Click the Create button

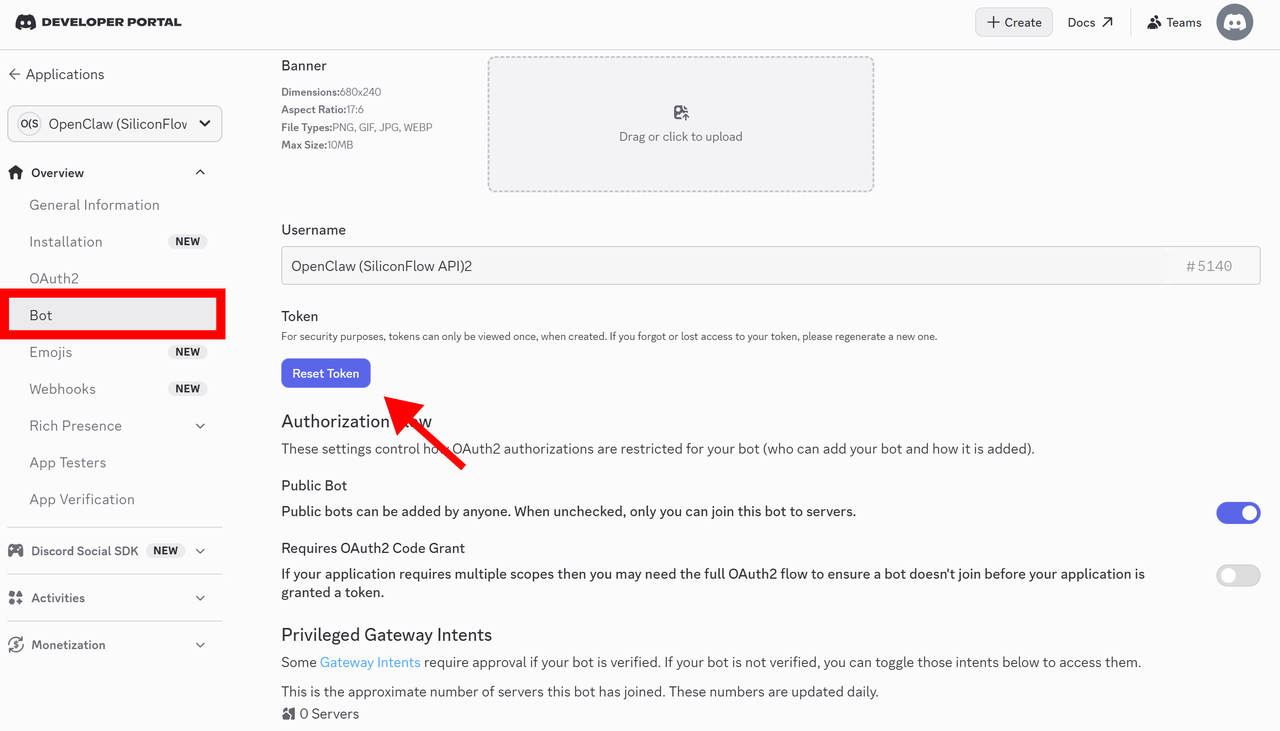(x=1014, y=22)
